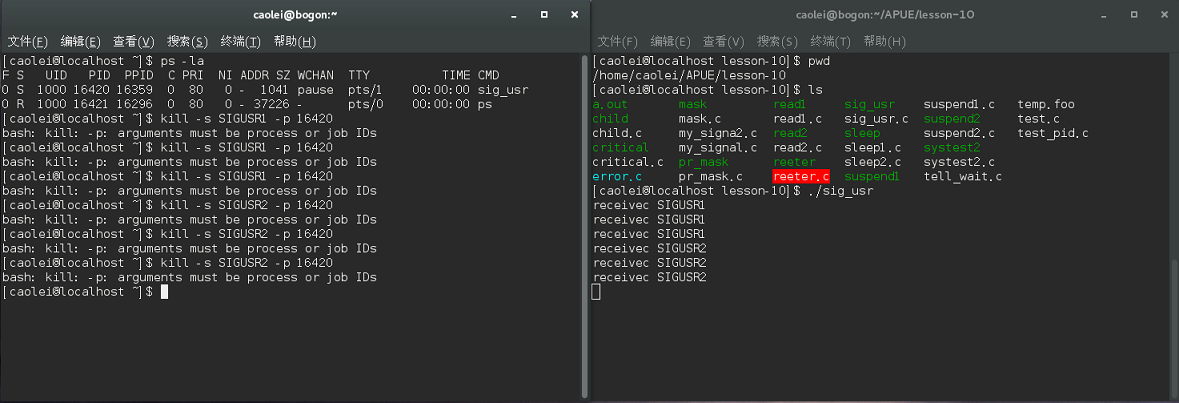This screenshot has width=1179, height=403.
Task: Click the 'child.c' file name
Action: point(617,133)
